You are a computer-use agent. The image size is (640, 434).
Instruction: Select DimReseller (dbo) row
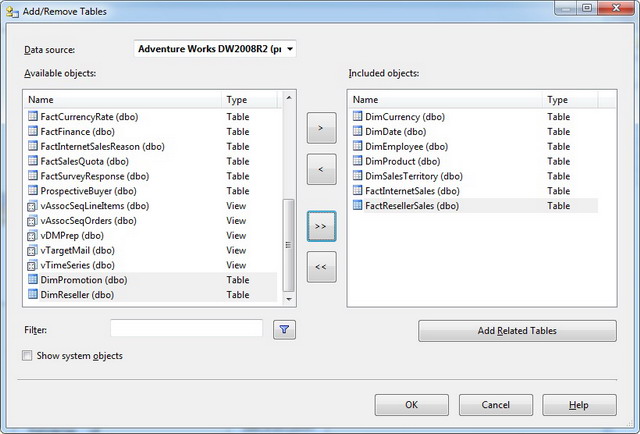[x=151, y=295]
